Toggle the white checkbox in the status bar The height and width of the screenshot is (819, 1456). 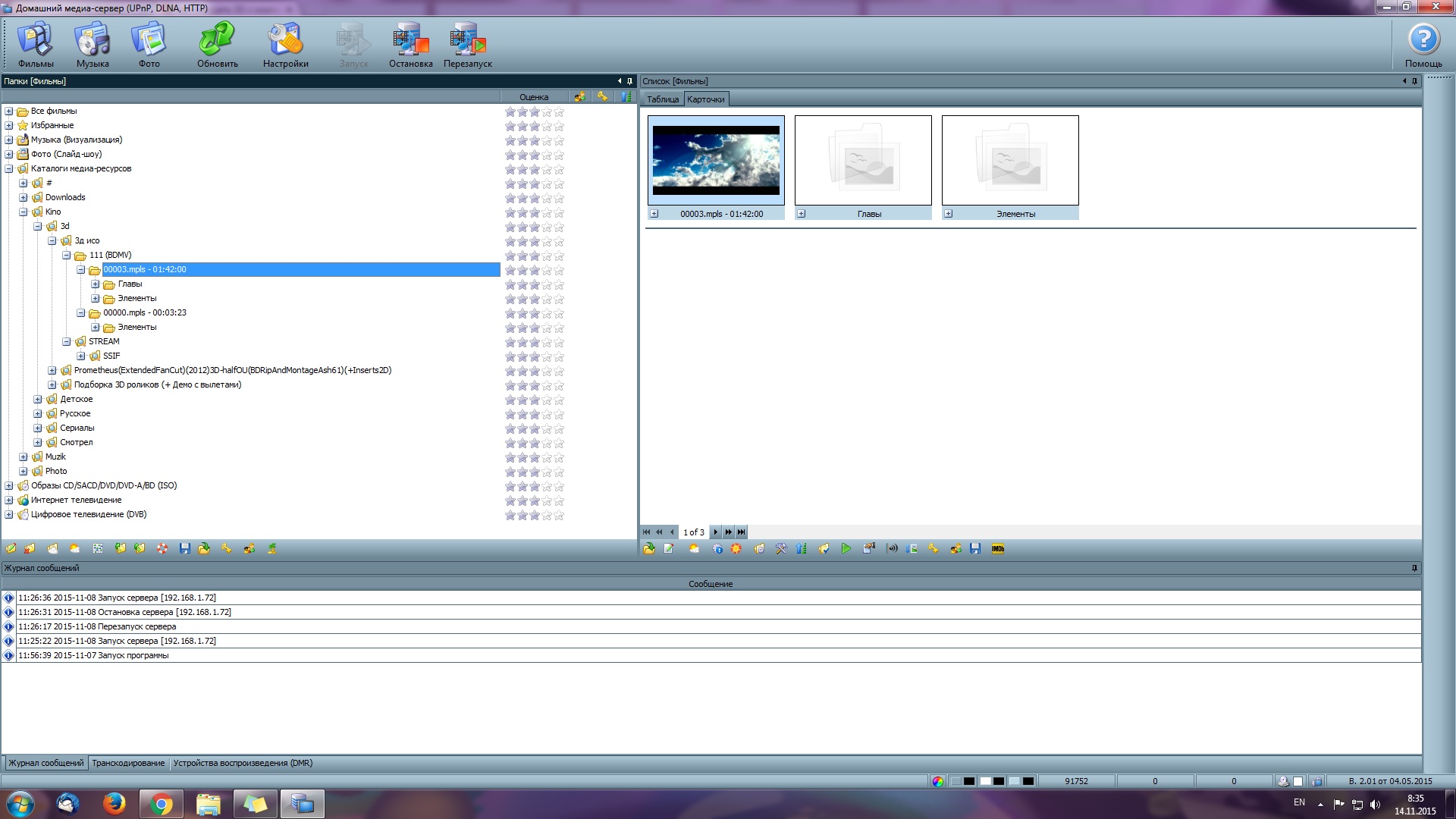1298,781
